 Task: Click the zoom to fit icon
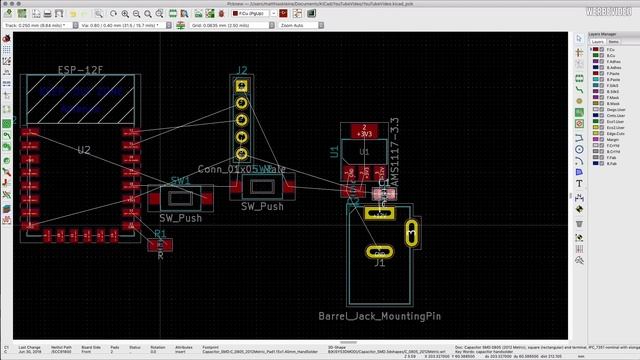point(148,13)
